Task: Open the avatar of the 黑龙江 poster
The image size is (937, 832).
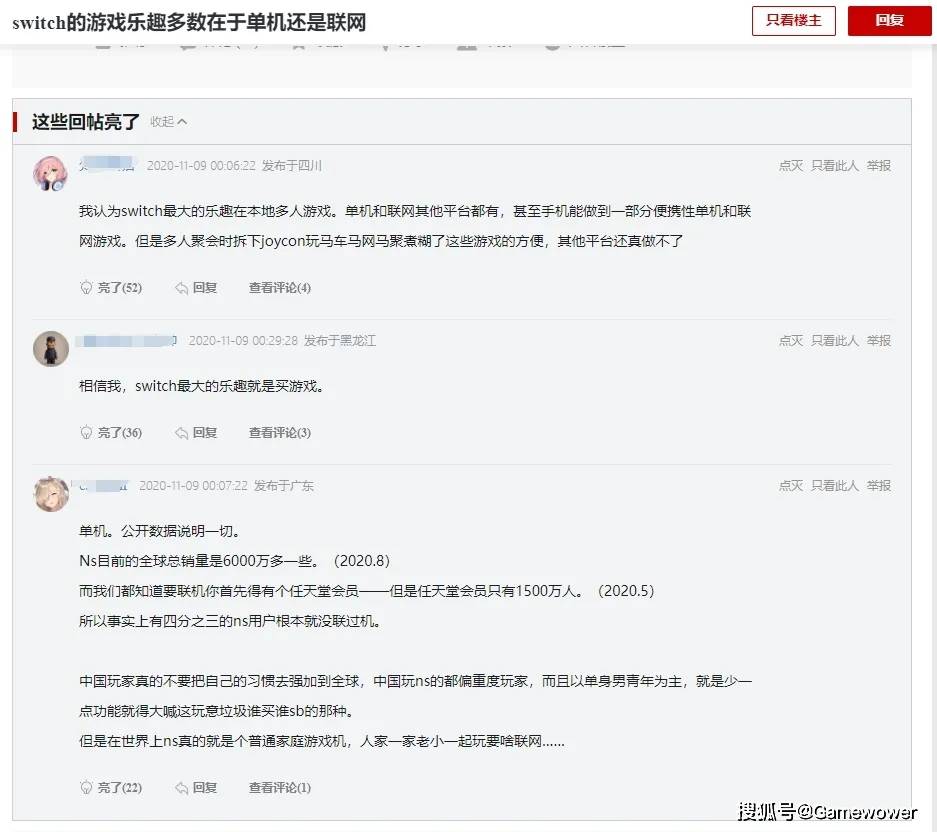Action: [x=50, y=348]
